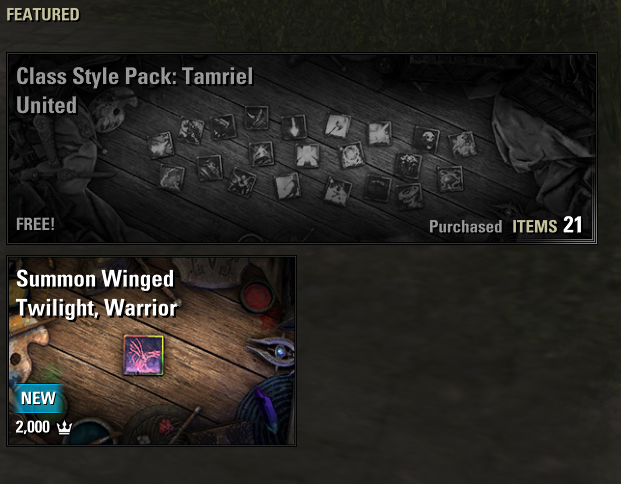621x484 pixels.
Task: Select the swirling orb skill icon
Action: 351,155
